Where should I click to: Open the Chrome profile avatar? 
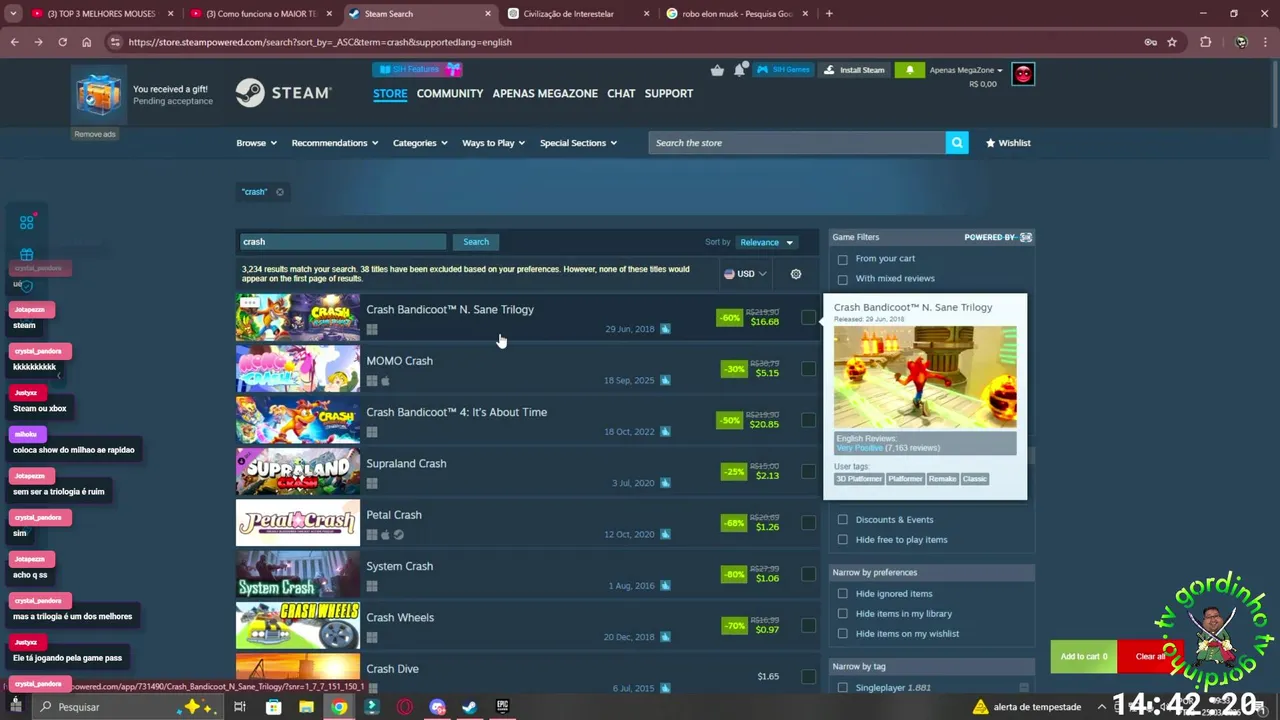[1241, 42]
